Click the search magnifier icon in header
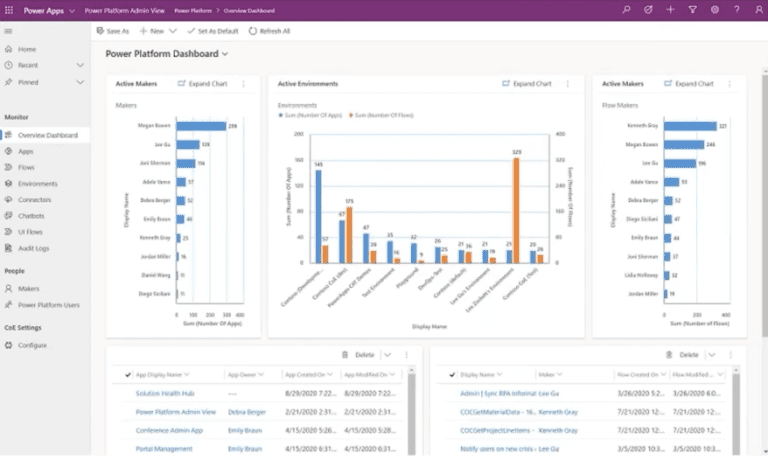The image size is (768, 460). (626, 9)
